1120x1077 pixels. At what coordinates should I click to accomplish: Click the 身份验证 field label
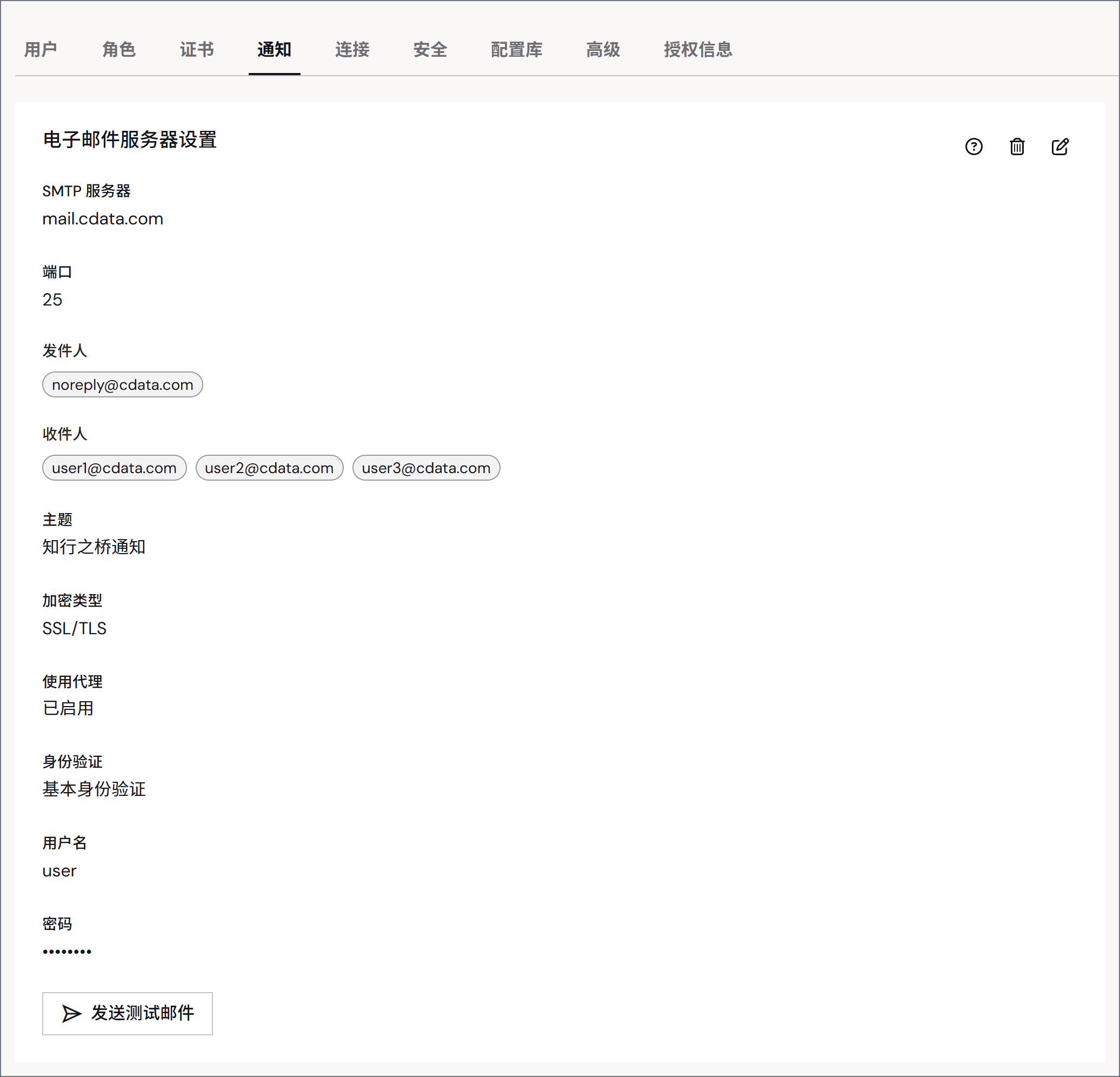coord(72,761)
